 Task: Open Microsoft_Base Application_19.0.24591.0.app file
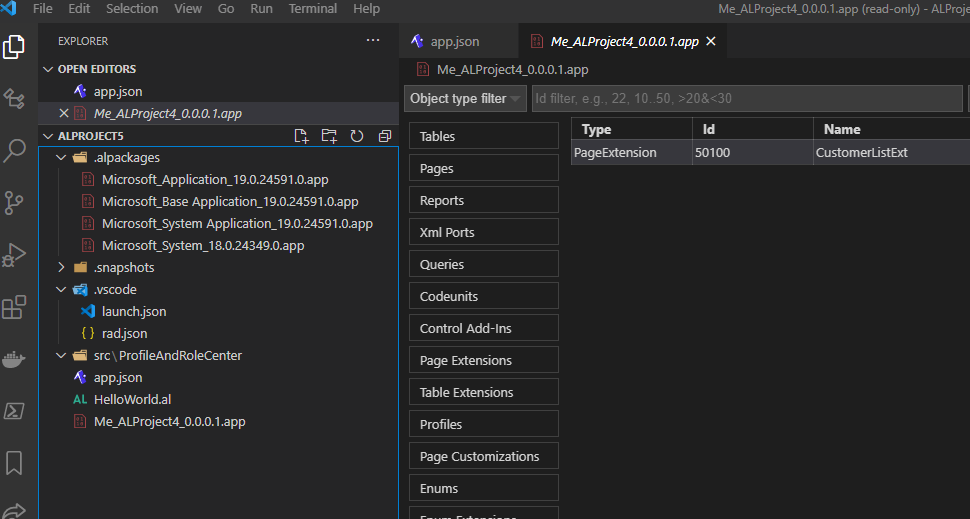[x=218, y=202]
